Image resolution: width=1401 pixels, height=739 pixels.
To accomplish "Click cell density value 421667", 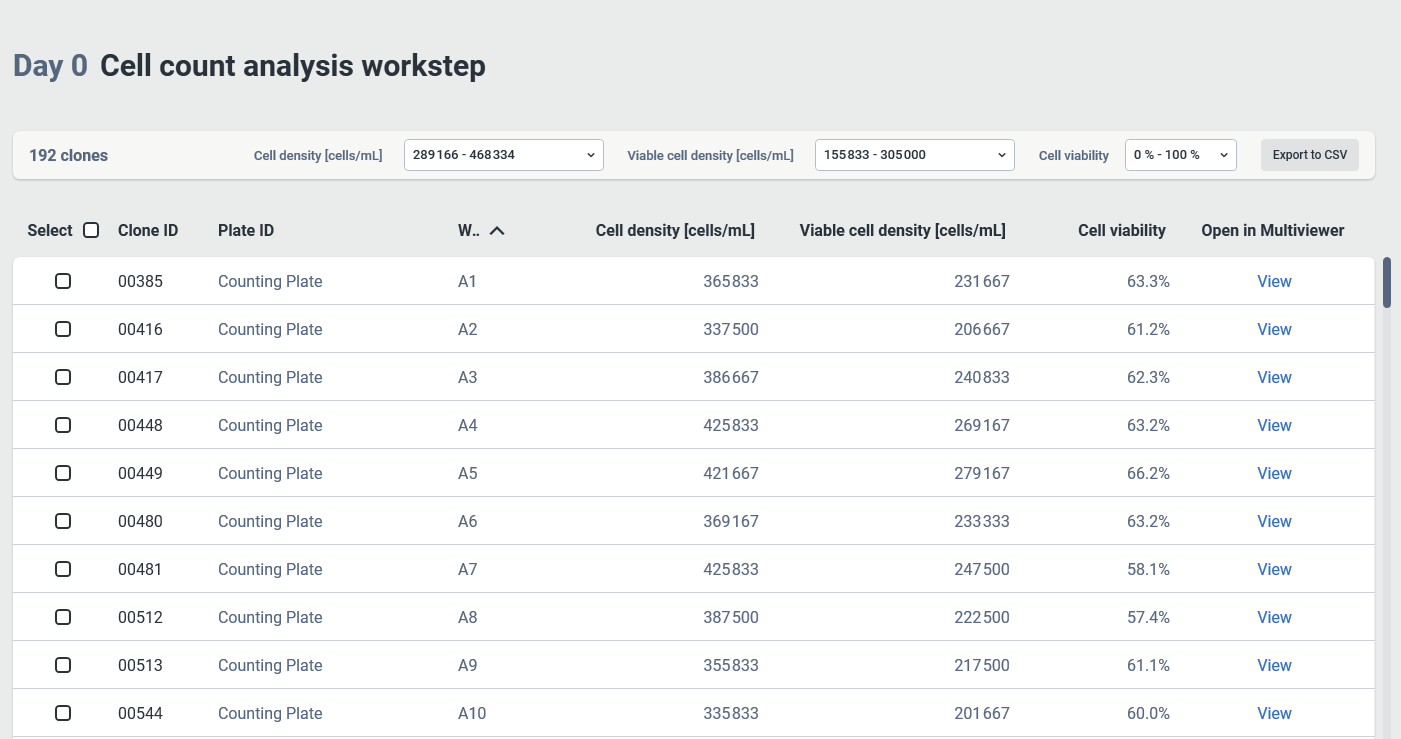I will click(x=731, y=473).
